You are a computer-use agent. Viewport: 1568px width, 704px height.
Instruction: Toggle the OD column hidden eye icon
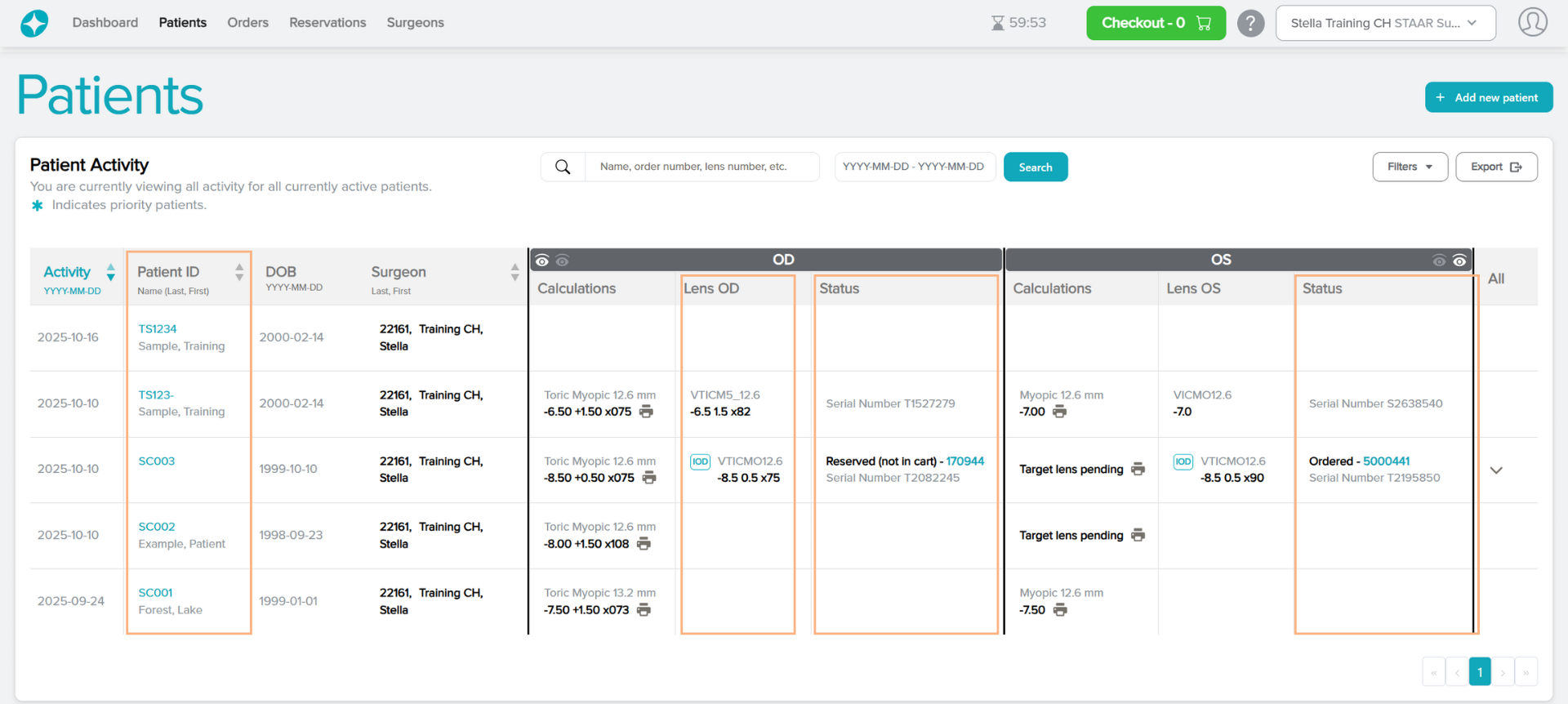[x=562, y=261]
